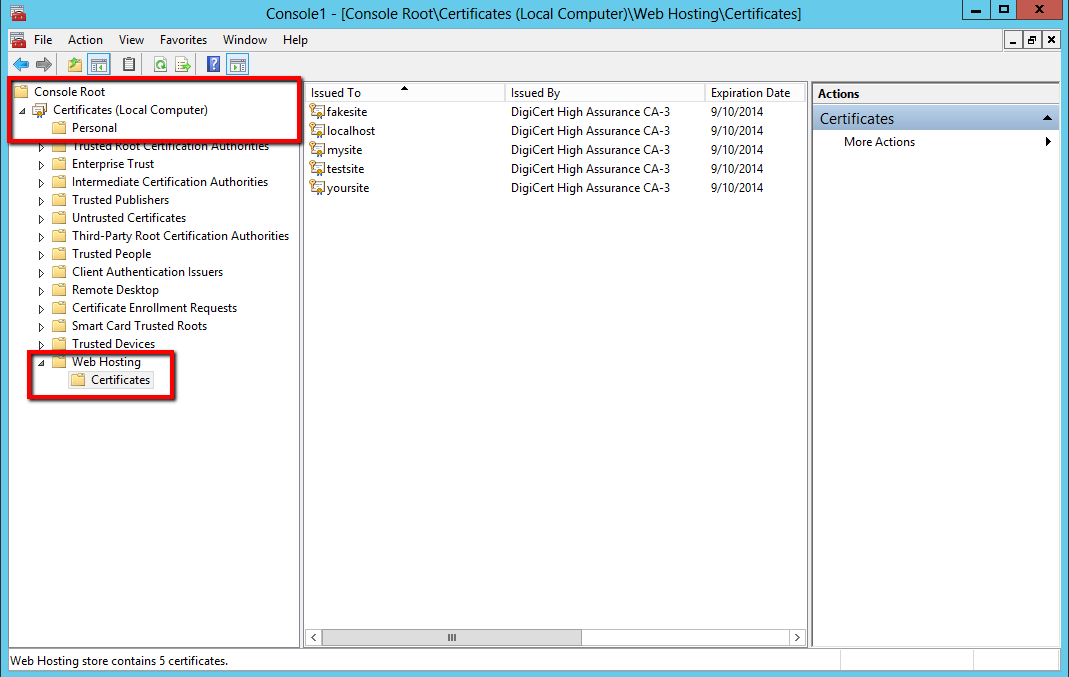Open Help via the question mark icon
1069x677 pixels.
click(213, 65)
